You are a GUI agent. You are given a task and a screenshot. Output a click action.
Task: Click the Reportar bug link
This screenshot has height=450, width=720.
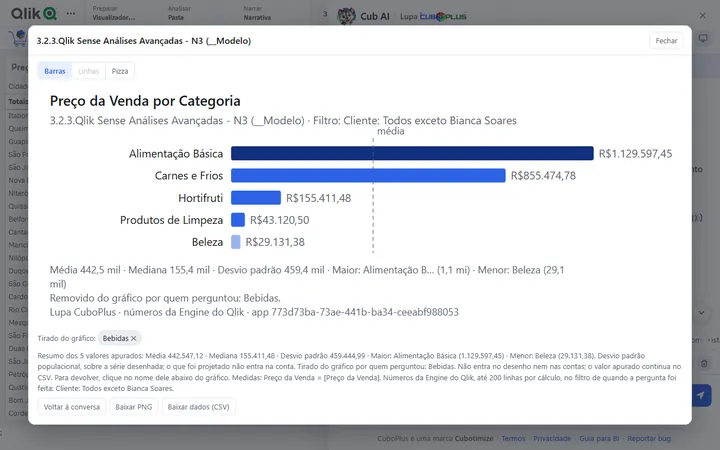tap(649, 439)
